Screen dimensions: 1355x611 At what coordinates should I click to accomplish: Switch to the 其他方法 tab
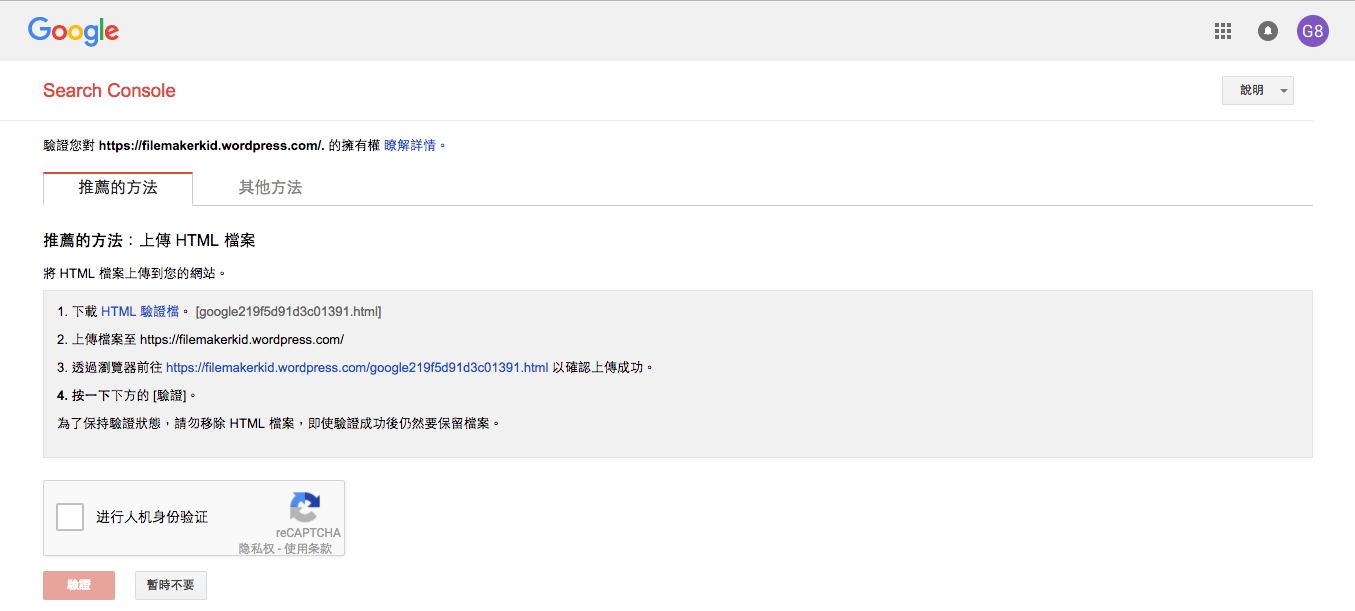click(270, 188)
